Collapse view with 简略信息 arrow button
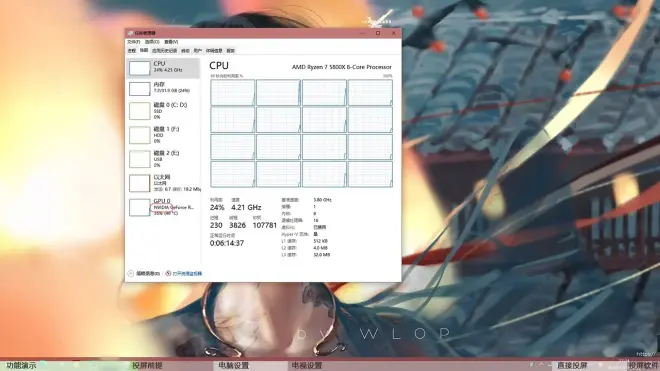The image size is (660, 371). pos(130,274)
